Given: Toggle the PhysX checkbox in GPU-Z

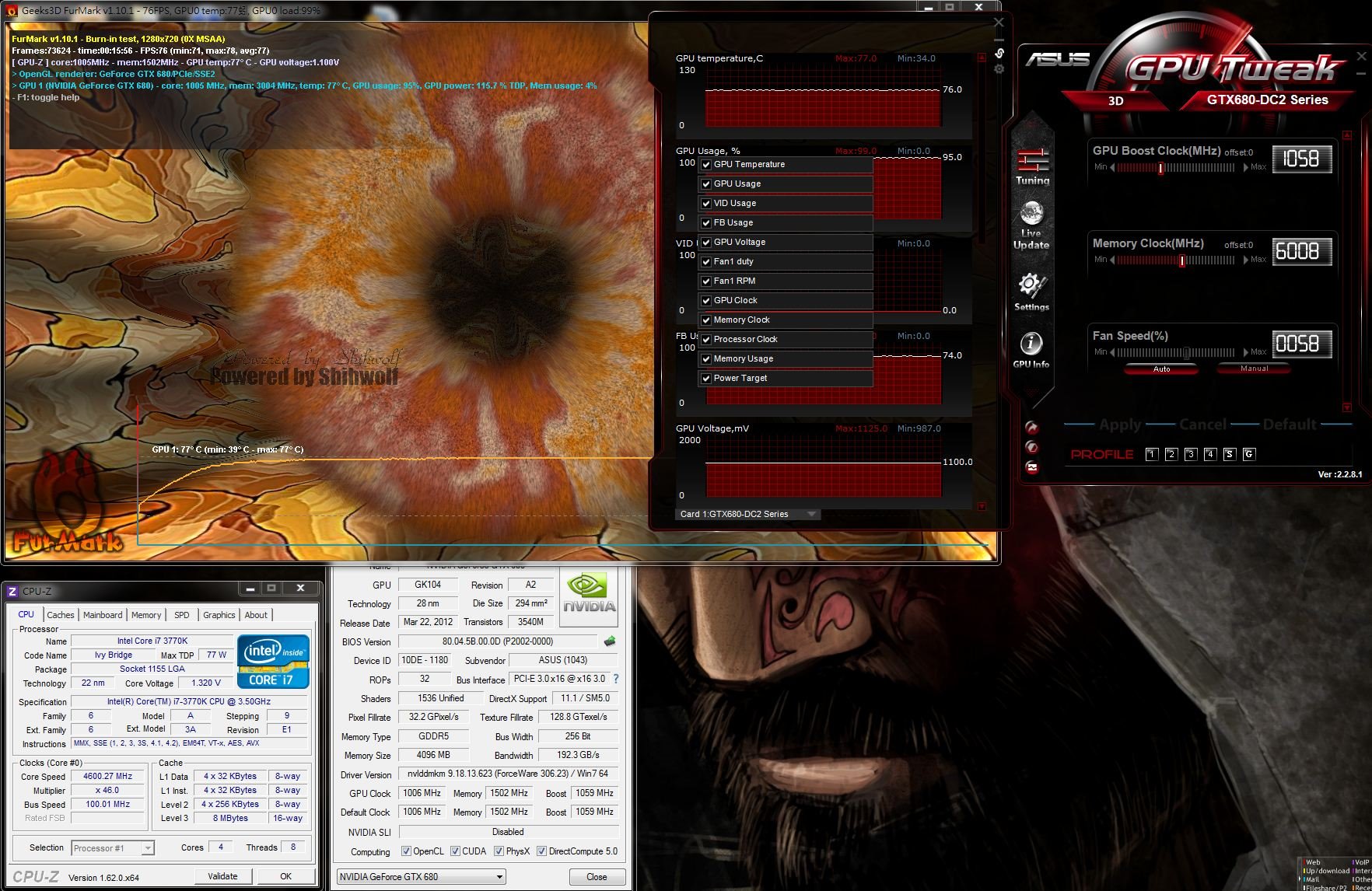Looking at the screenshot, I should 499,851.
